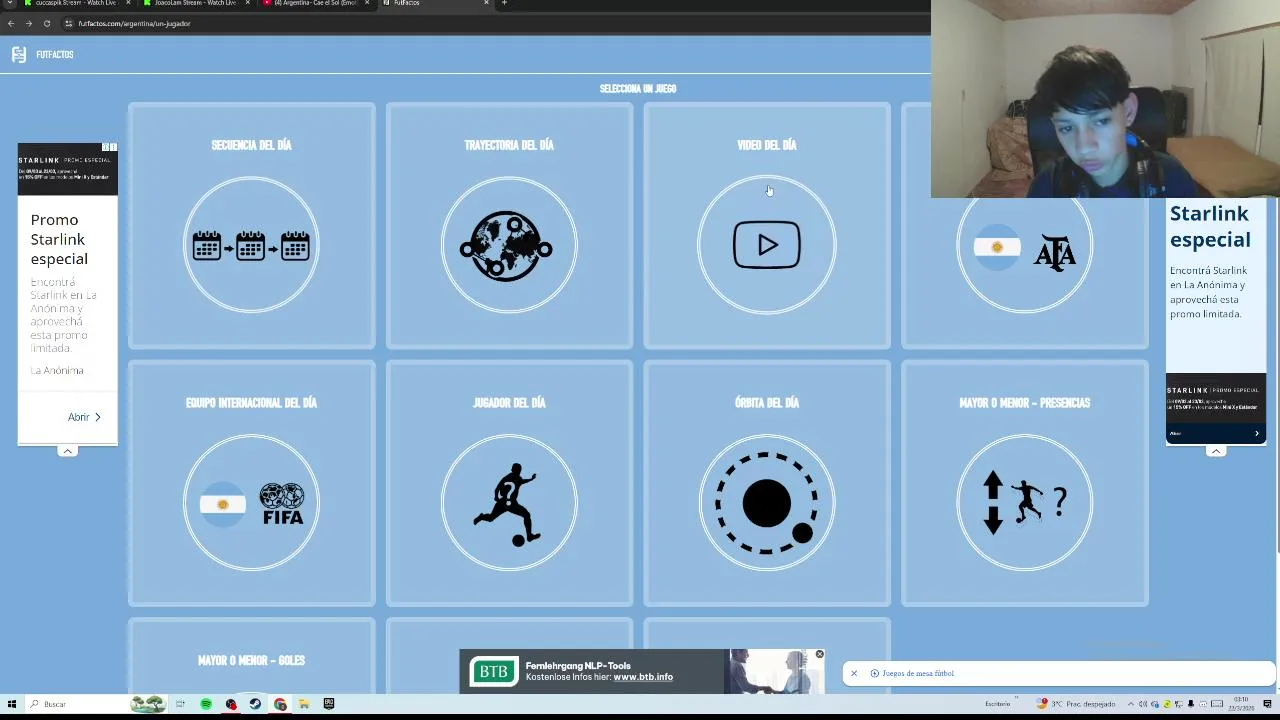Click the ÓRBITA DEL DÍA title
The height and width of the screenshot is (720, 1280).
point(767,403)
